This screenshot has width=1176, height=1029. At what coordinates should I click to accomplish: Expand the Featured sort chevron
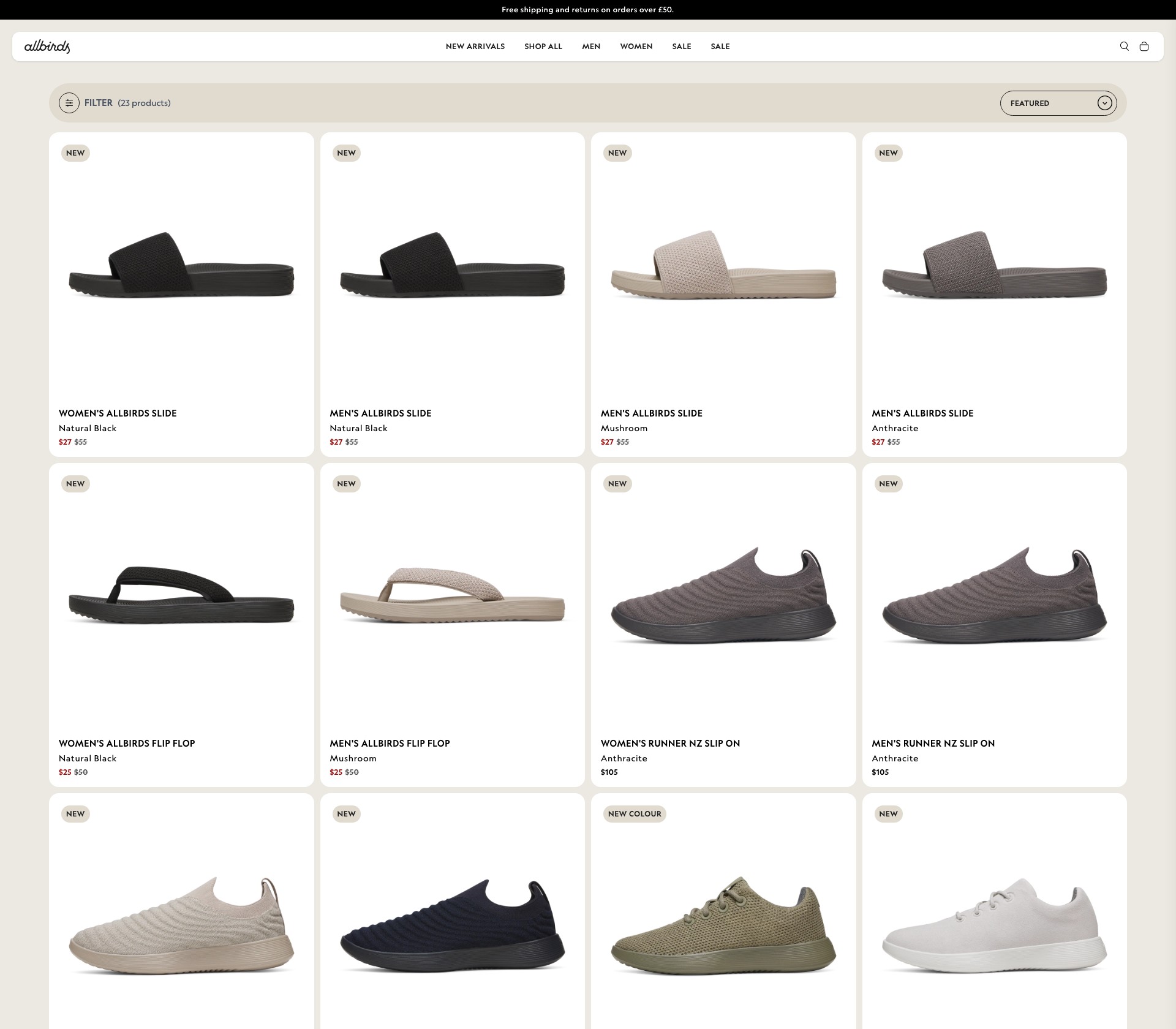tap(1104, 103)
